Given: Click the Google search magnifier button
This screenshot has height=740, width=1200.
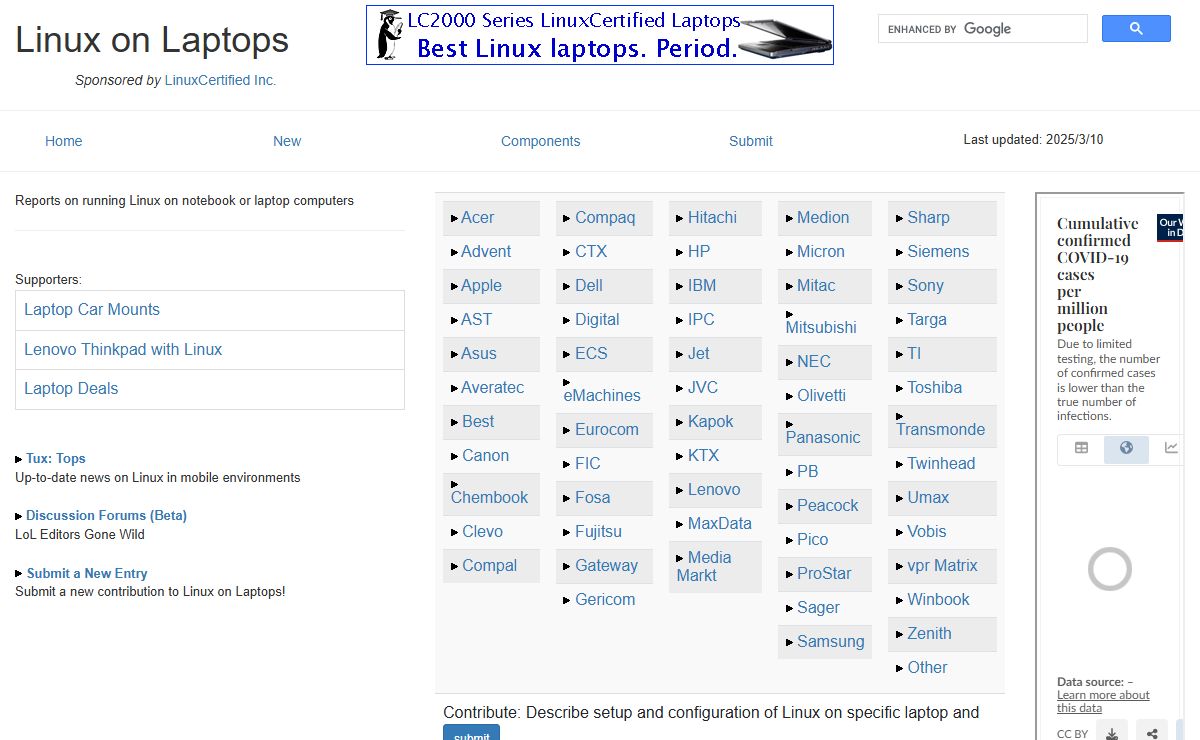Looking at the screenshot, I should (1136, 29).
